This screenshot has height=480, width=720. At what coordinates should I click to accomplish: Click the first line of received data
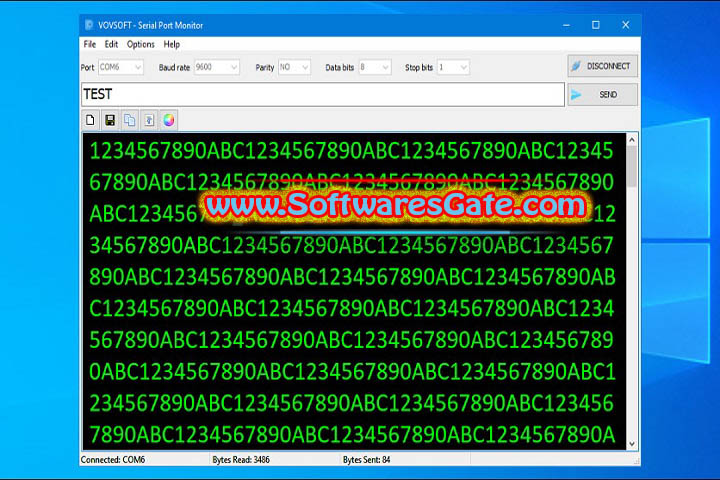coord(351,151)
